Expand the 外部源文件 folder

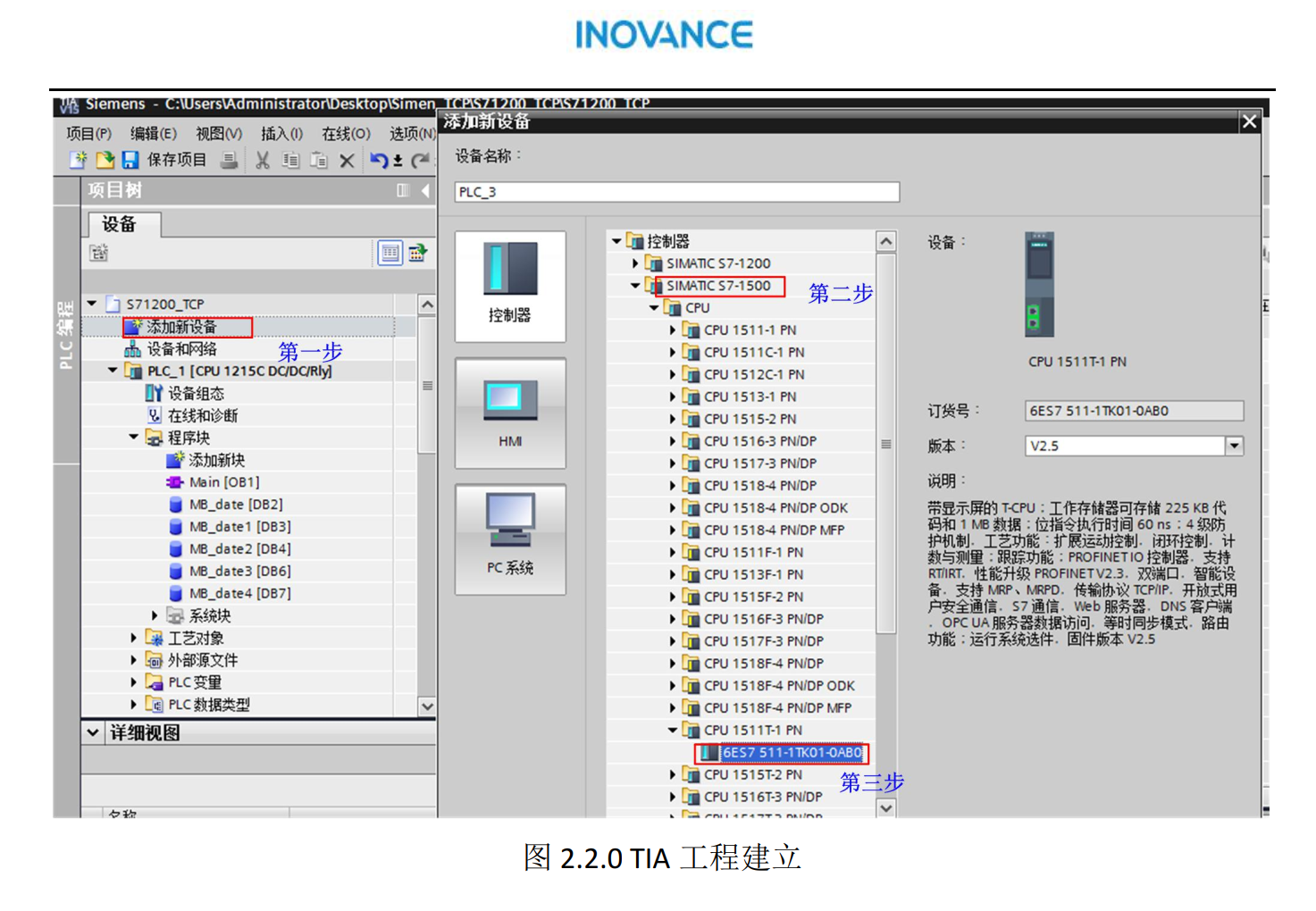[134, 660]
